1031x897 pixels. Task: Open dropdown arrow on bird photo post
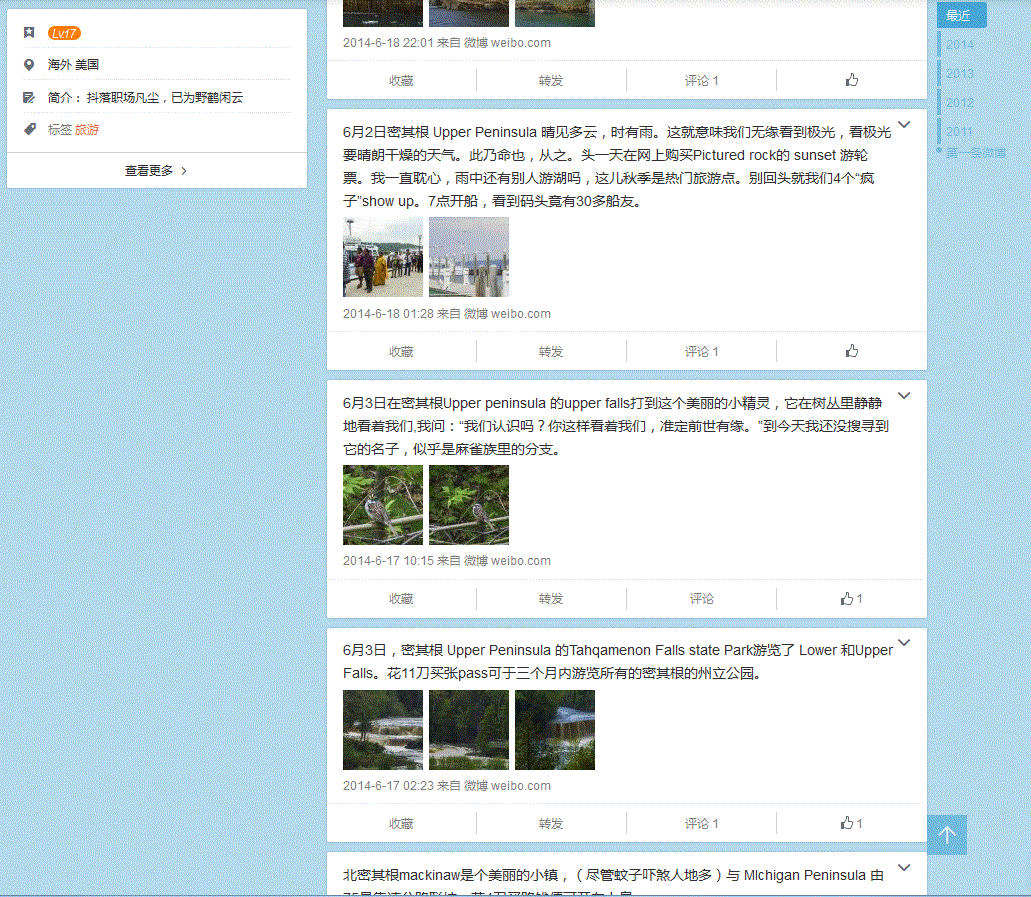[904, 396]
